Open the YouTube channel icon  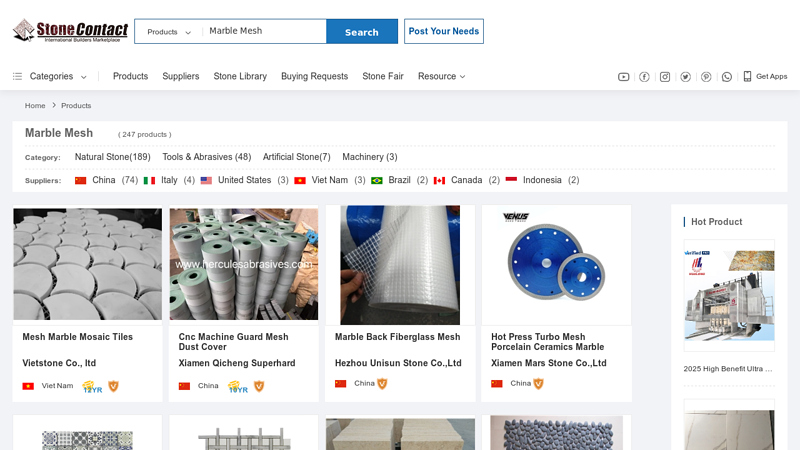click(x=624, y=77)
